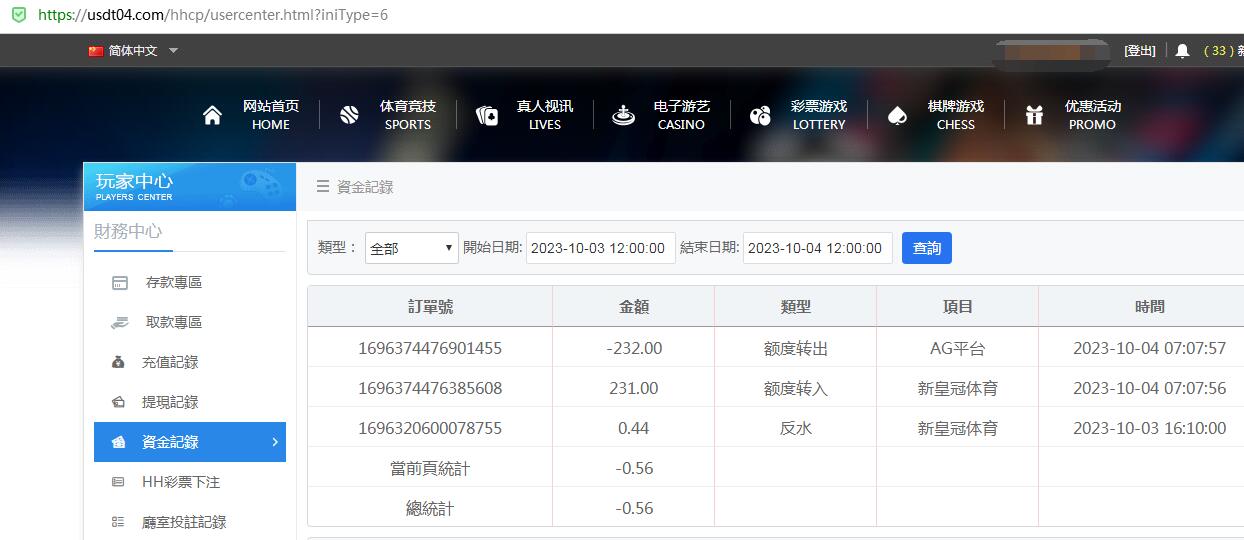
Task: Click the 反水 rebate type cell
Action: click(x=796, y=429)
